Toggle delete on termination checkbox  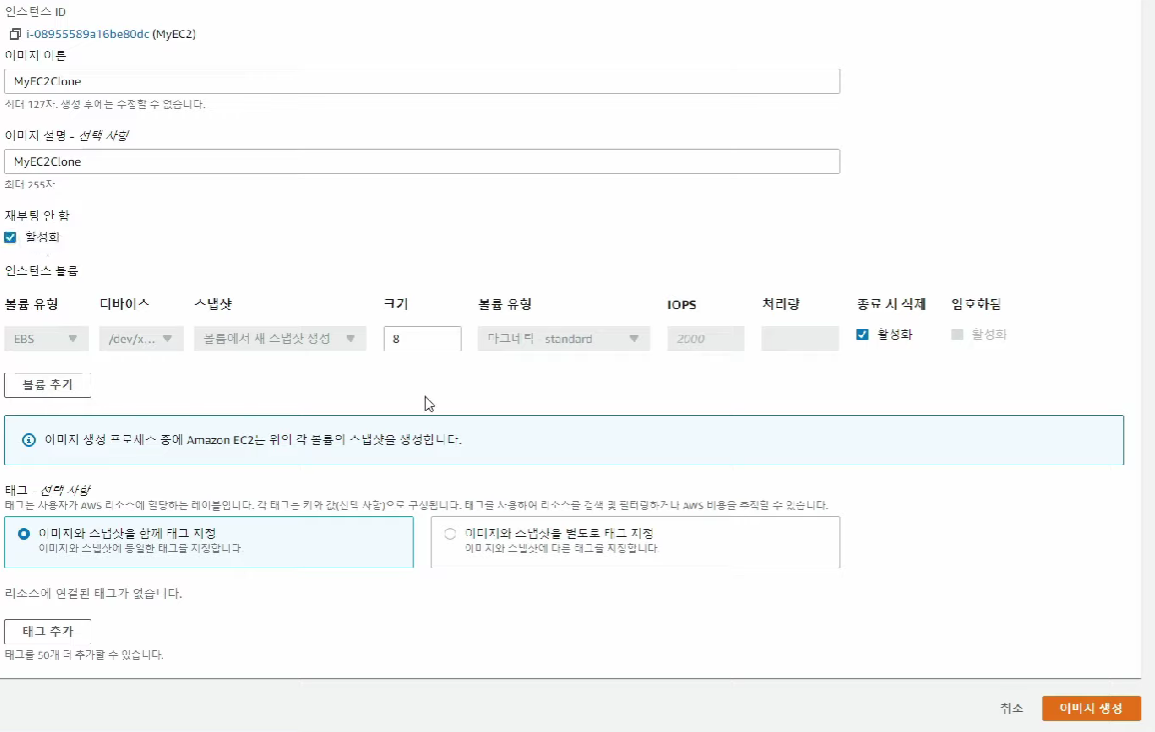point(863,334)
